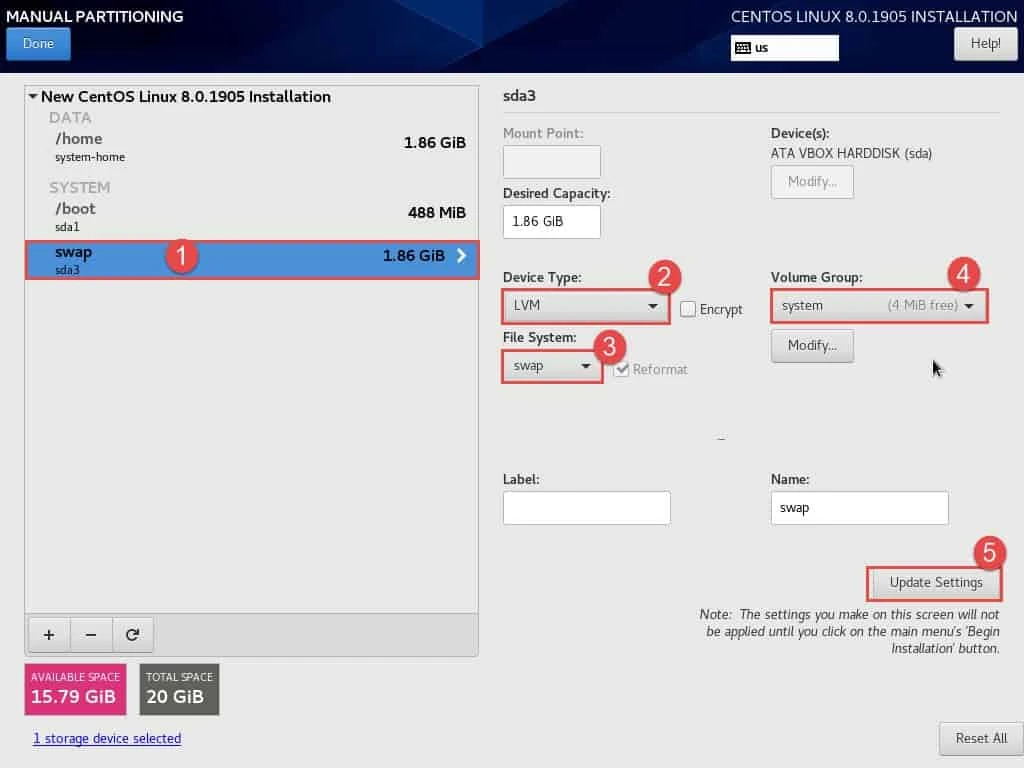Enable the Encrypt checkbox

pyautogui.click(x=688, y=309)
